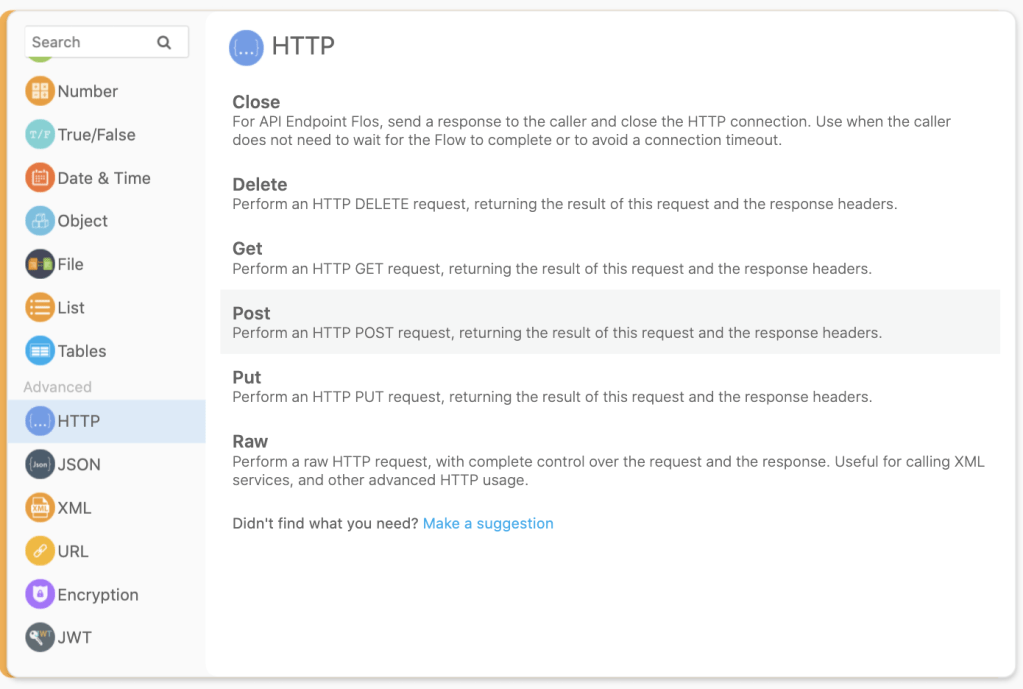This screenshot has width=1023, height=689.
Task: Select the True/False category icon
Action: [x=40, y=134]
